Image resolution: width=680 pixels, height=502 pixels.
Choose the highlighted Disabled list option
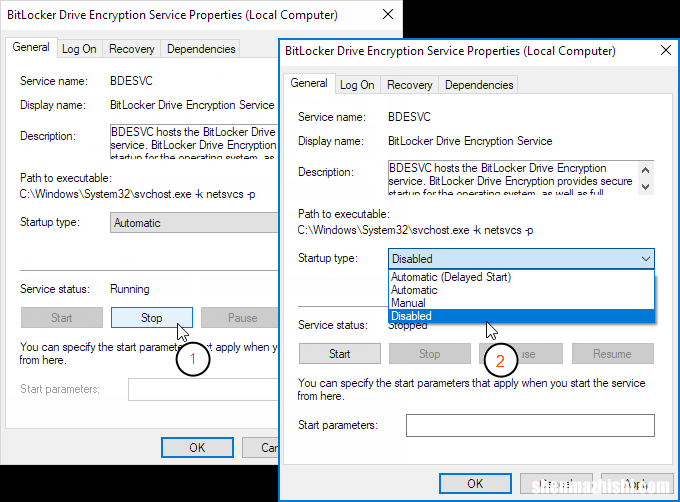[x=521, y=316]
